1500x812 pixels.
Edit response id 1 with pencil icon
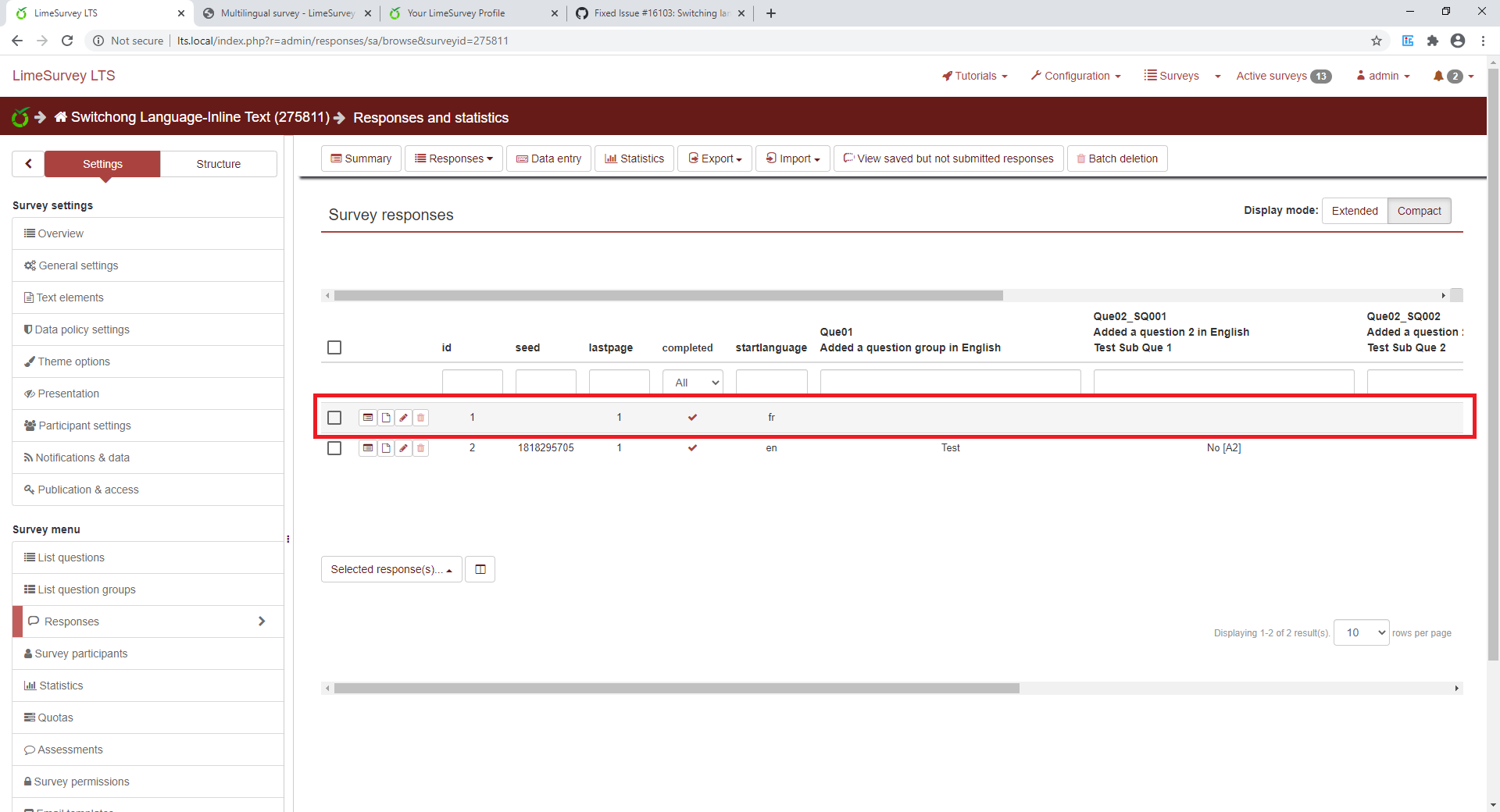(403, 418)
